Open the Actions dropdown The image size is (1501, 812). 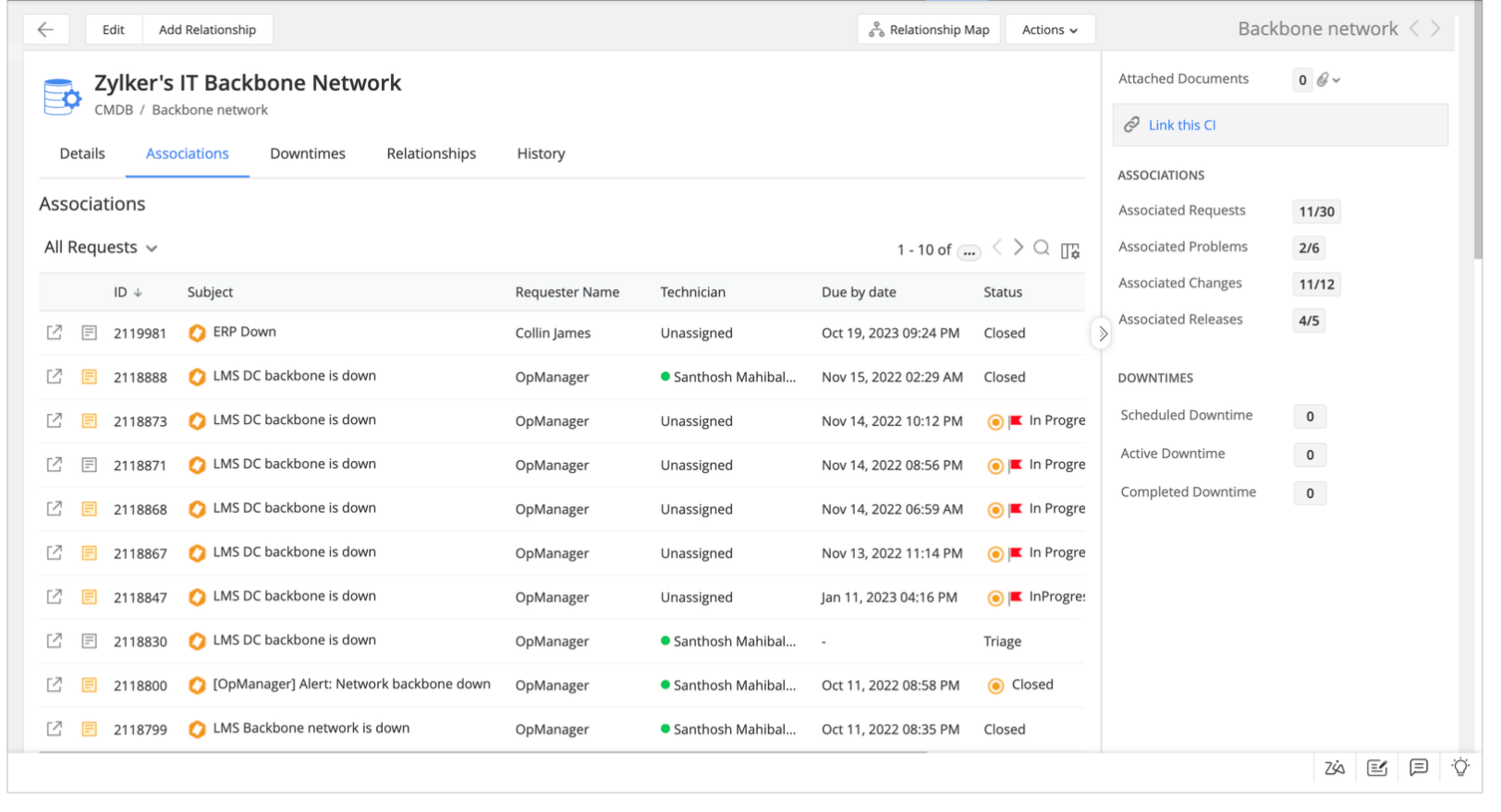(1050, 30)
